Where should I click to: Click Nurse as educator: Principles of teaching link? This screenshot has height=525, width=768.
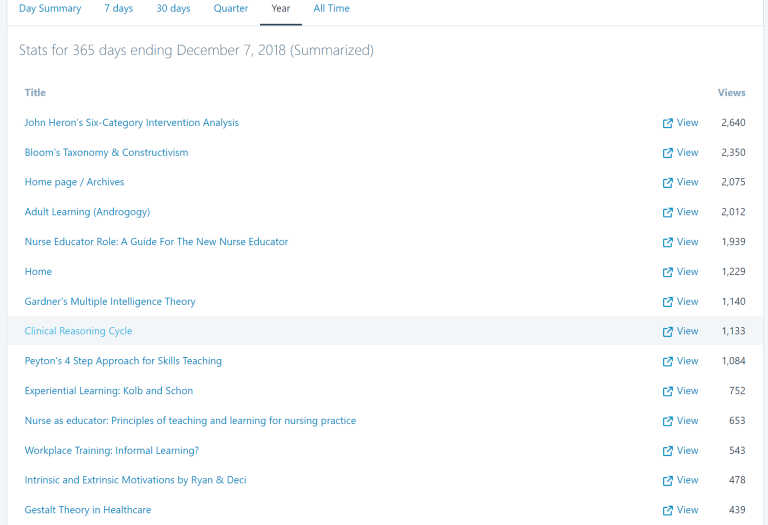click(190, 421)
